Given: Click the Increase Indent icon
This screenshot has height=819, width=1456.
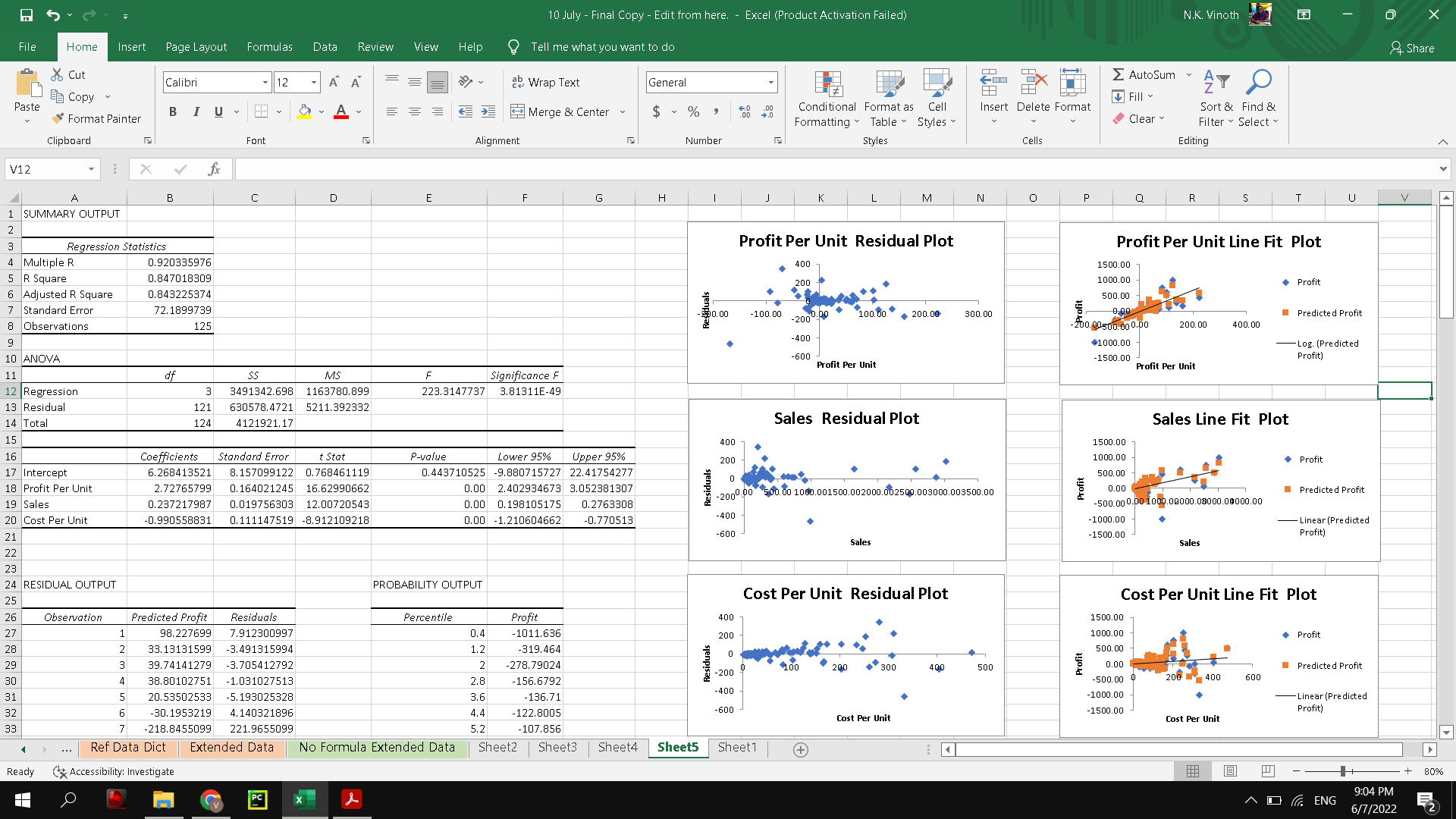Looking at the screenshot, I should [x=488, y=111].
